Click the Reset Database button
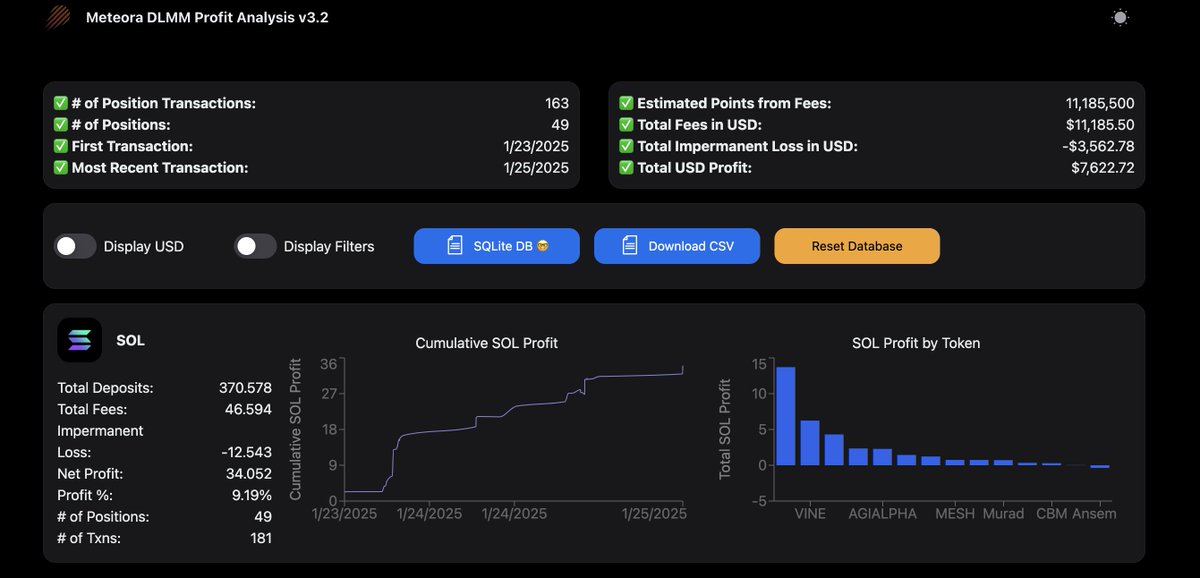1200x578 pixels. [x=857, y=246]
